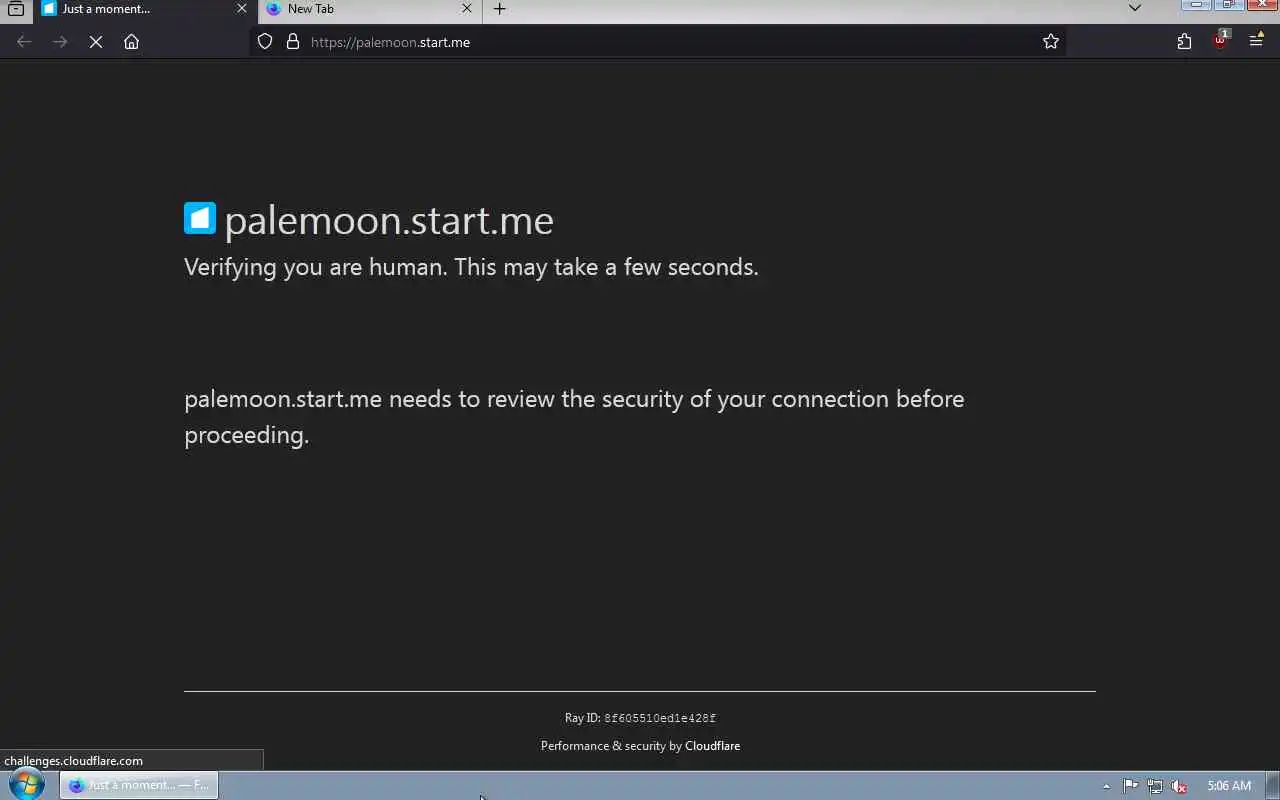This screenshot has width=1280, height=800.
Task: Go forward with the forward arrow
Action: [x=60, y=42]
